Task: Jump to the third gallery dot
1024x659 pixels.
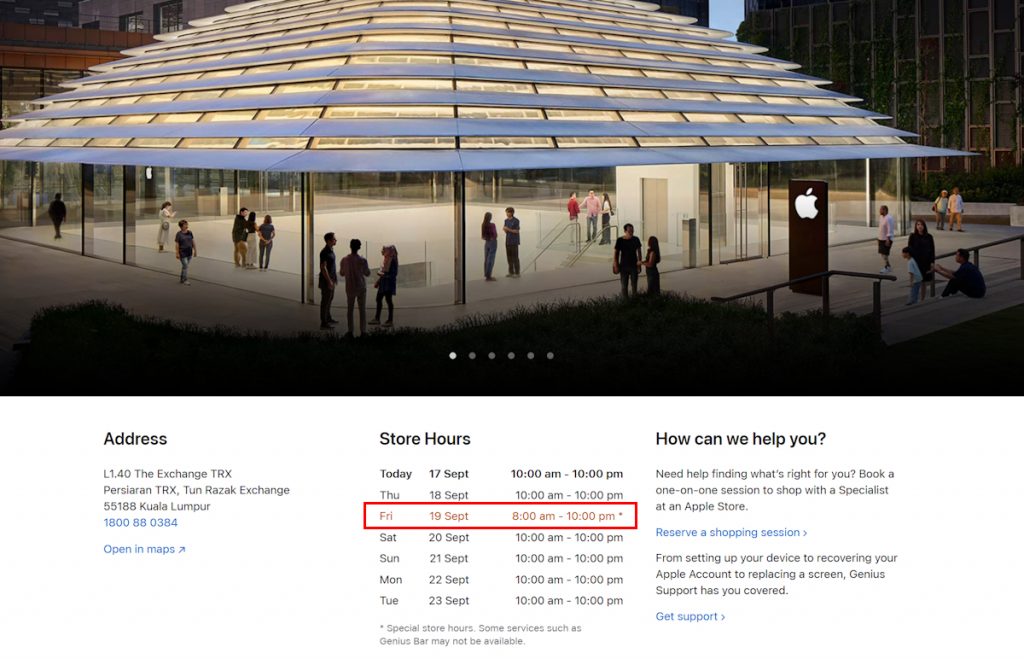Action: (x=492, y=355)
